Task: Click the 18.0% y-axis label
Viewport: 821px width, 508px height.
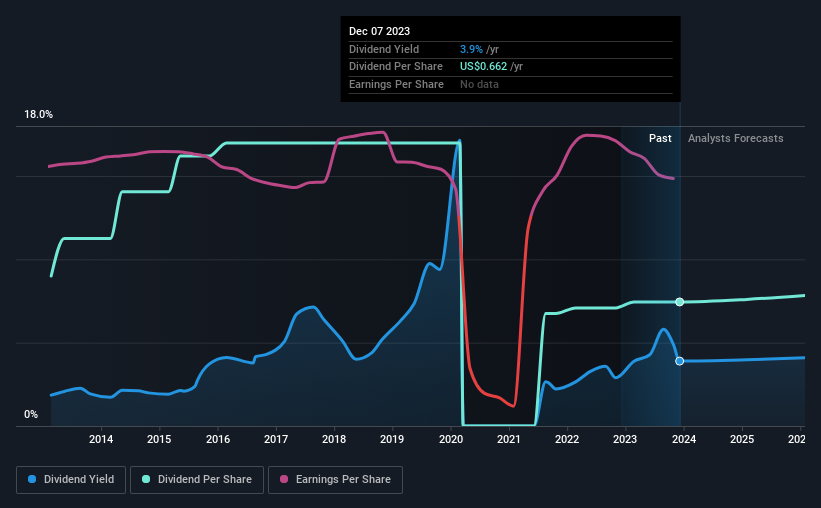Action: [x=38, y=114]
